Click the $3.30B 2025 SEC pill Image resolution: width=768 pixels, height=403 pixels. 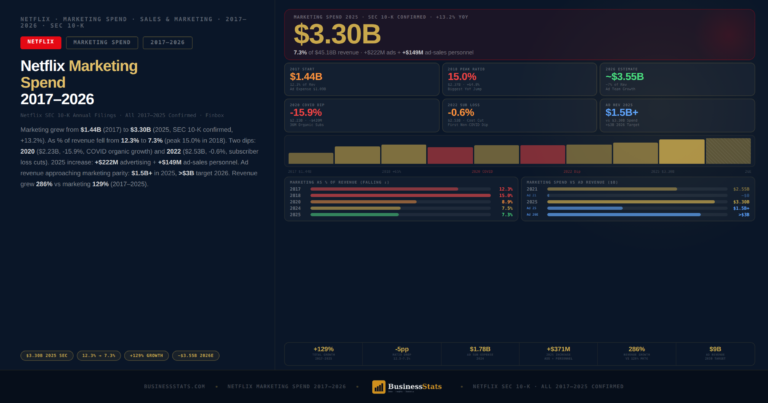point(47,356)
